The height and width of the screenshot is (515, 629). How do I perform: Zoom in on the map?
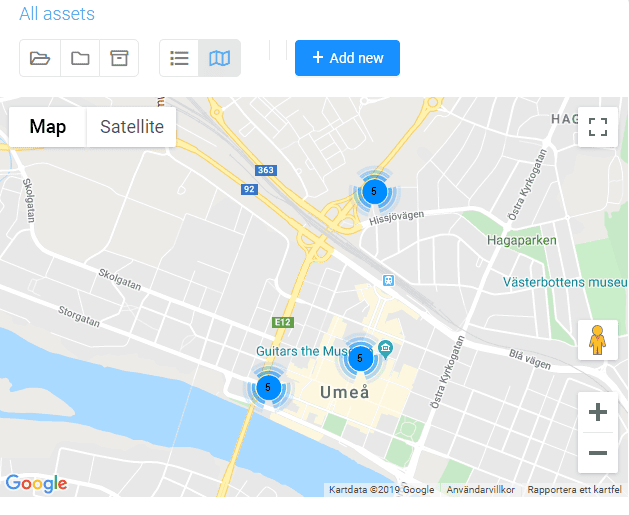(598, 412)
